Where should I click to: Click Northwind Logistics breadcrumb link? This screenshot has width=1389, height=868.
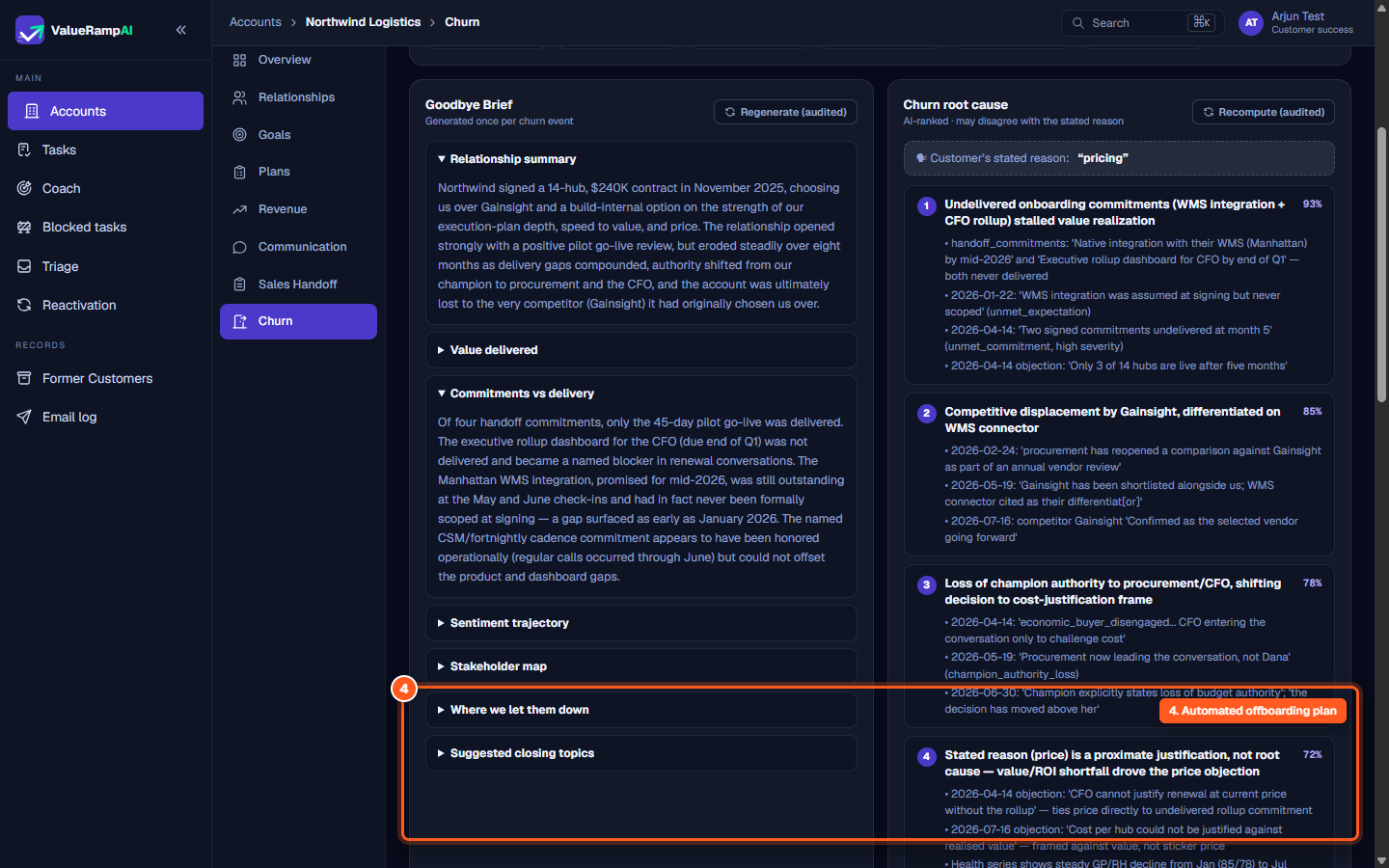pos(363,22)
